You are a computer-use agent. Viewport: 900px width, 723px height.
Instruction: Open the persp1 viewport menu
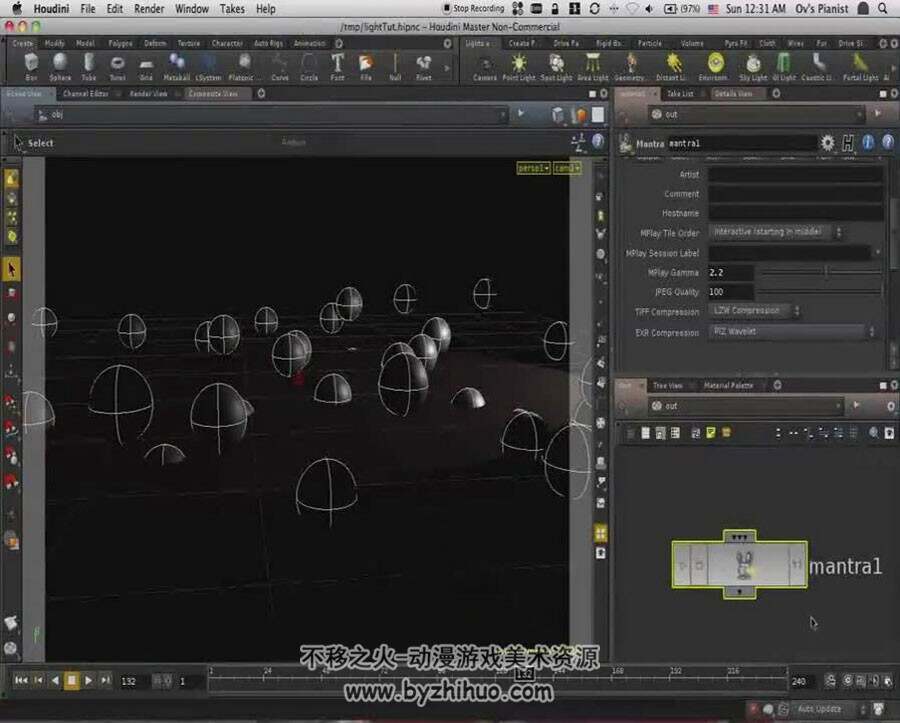(x=533, y=168)
